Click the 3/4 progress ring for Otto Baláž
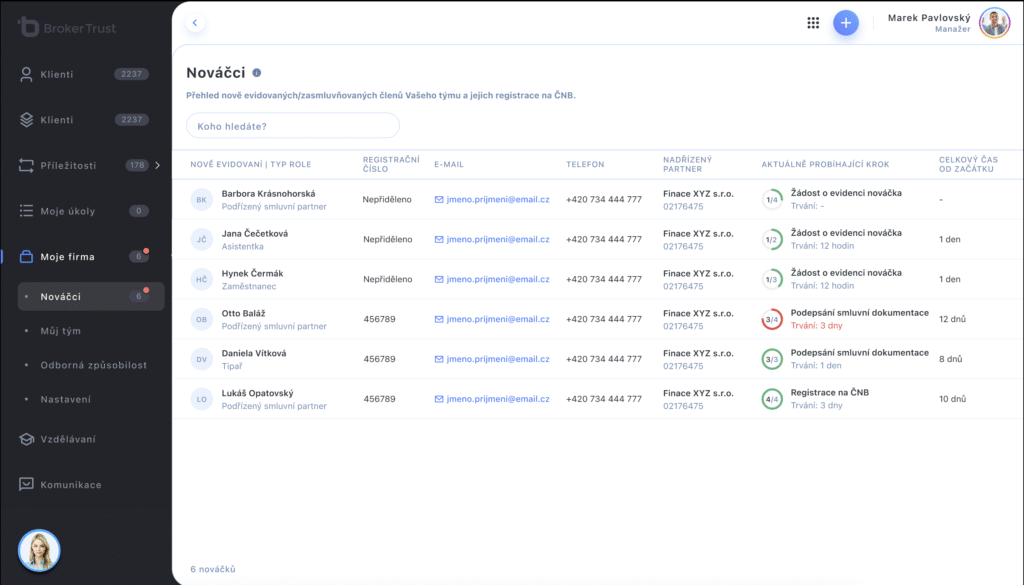Viewport: 1024px width, 585px height. 772,319
